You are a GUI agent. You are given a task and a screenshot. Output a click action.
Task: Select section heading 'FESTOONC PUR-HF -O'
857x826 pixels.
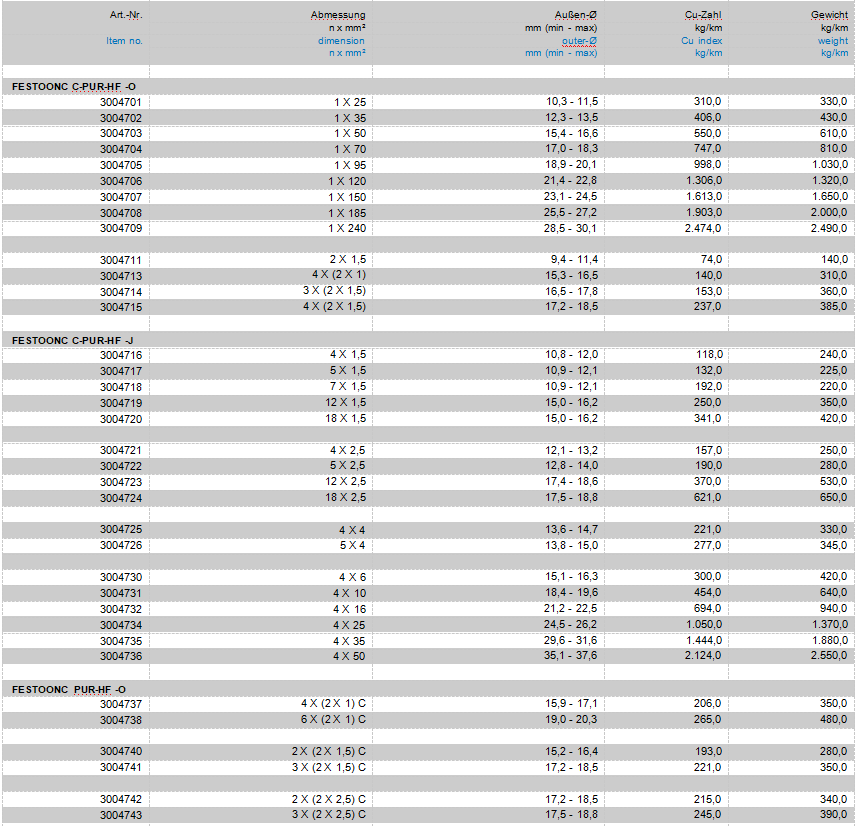point(69,689)
